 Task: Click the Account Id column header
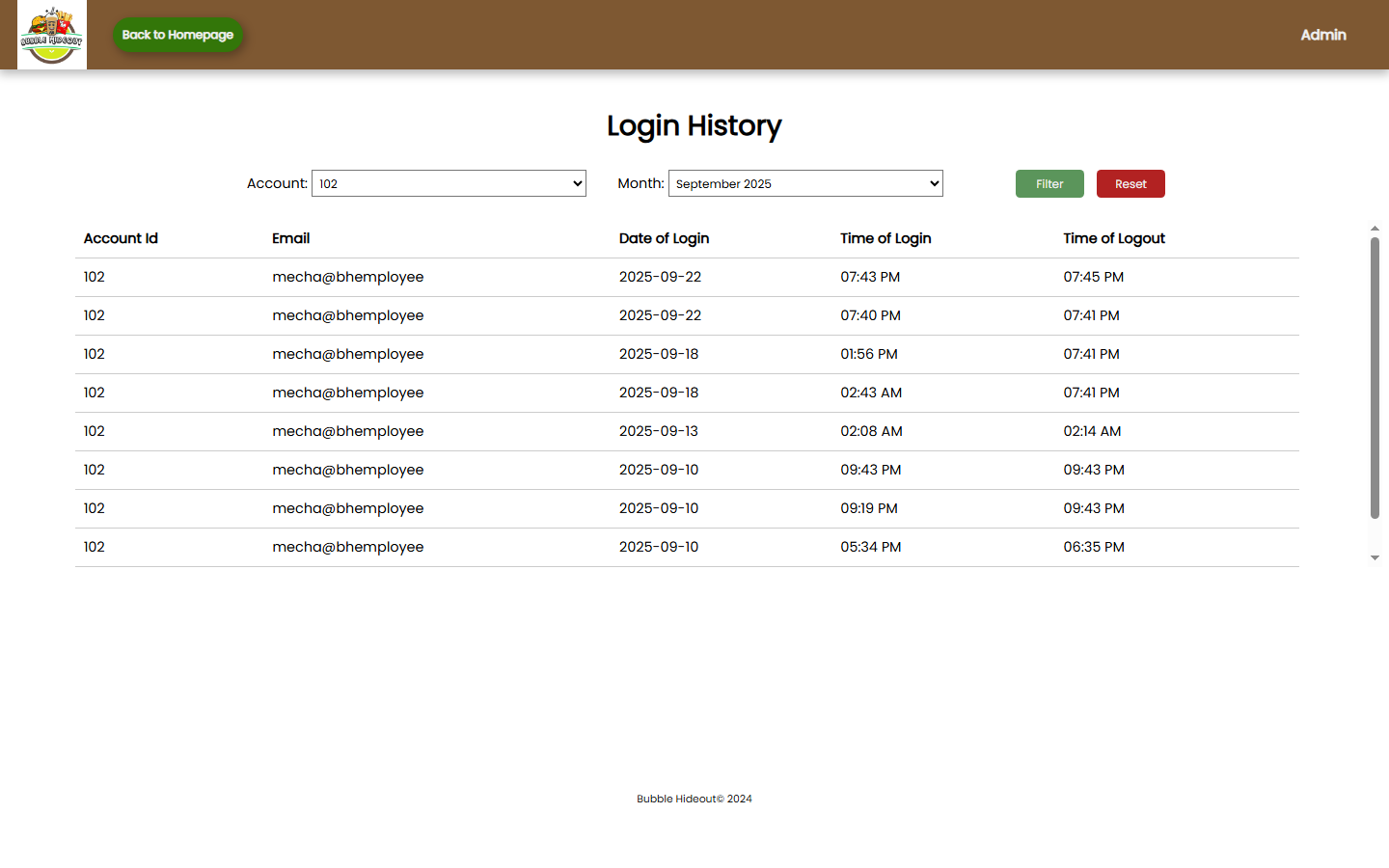pyautogui.click(x=121, y=238)
